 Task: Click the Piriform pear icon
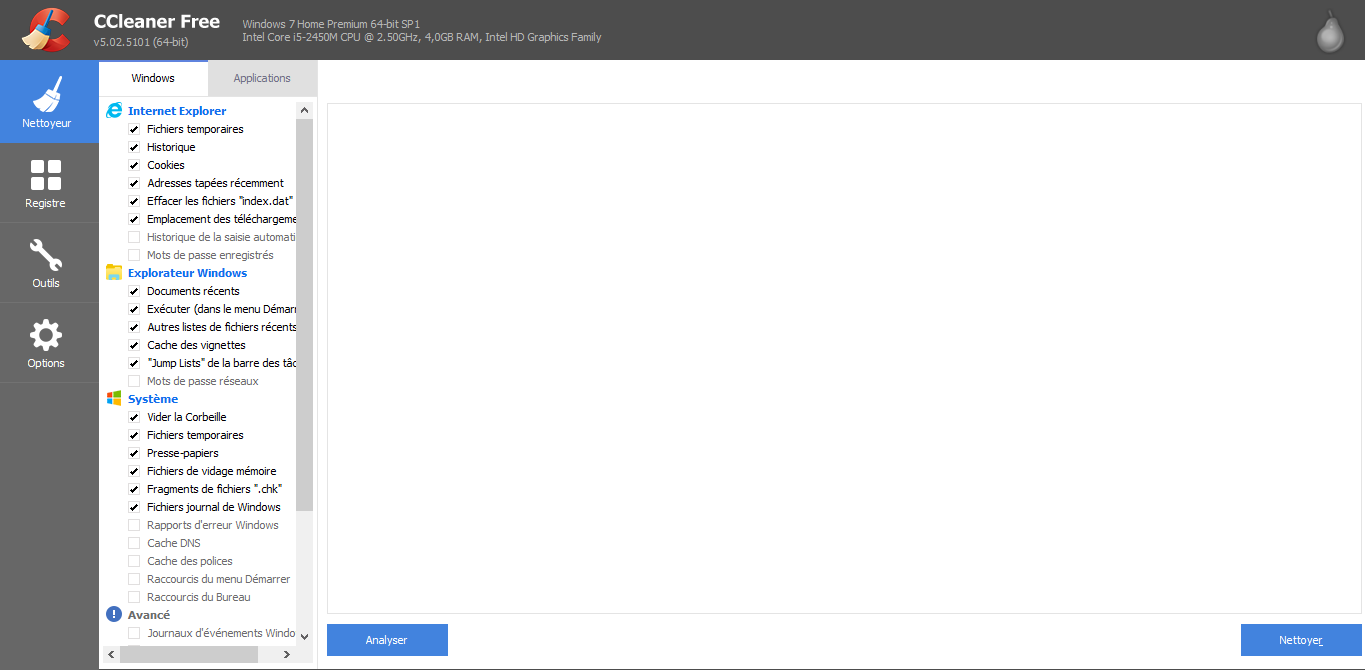coord(1329,30)
